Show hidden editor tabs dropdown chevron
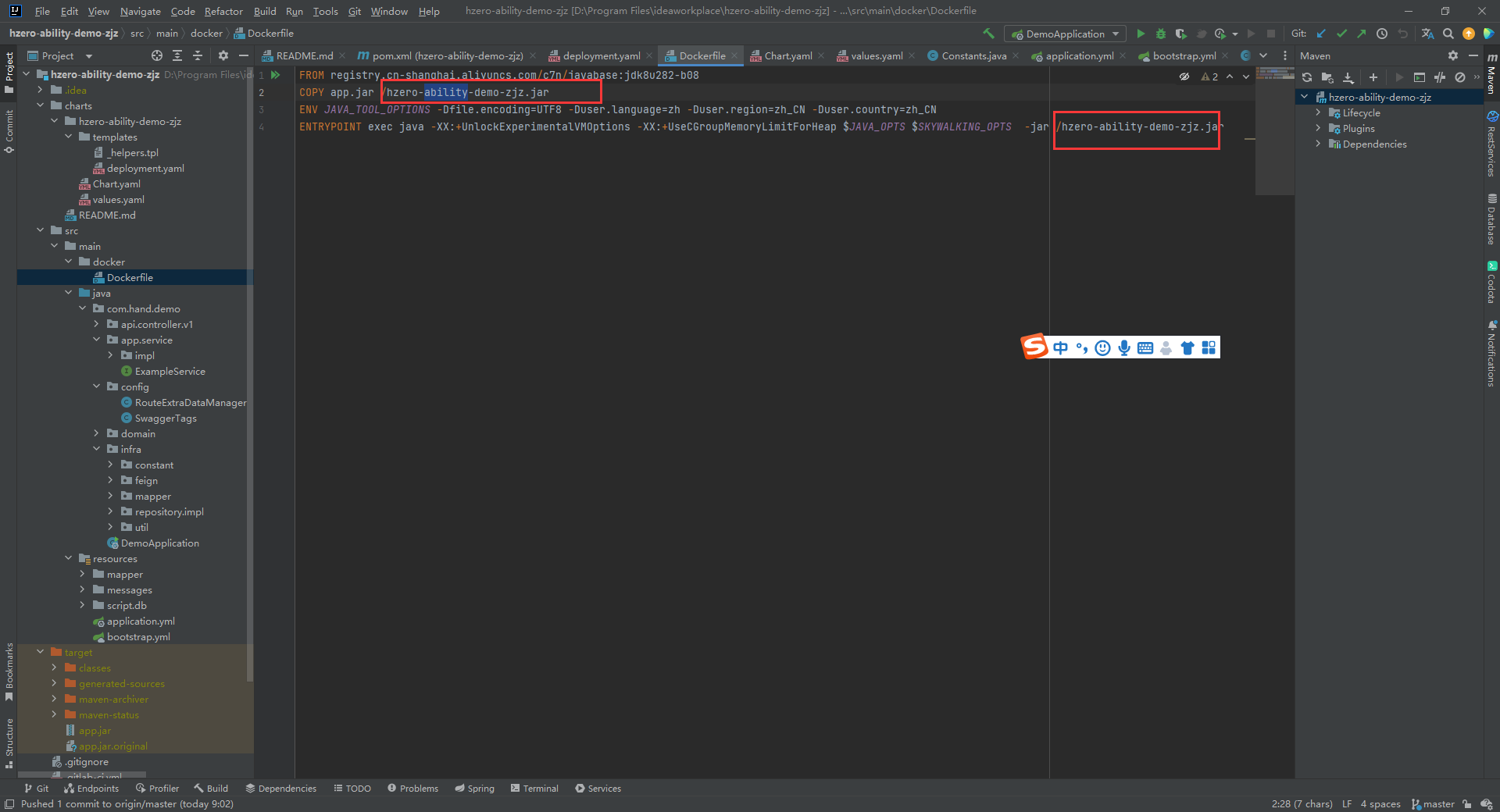The width and height of the screenshot is (1500, 812). click(1263, 55)
